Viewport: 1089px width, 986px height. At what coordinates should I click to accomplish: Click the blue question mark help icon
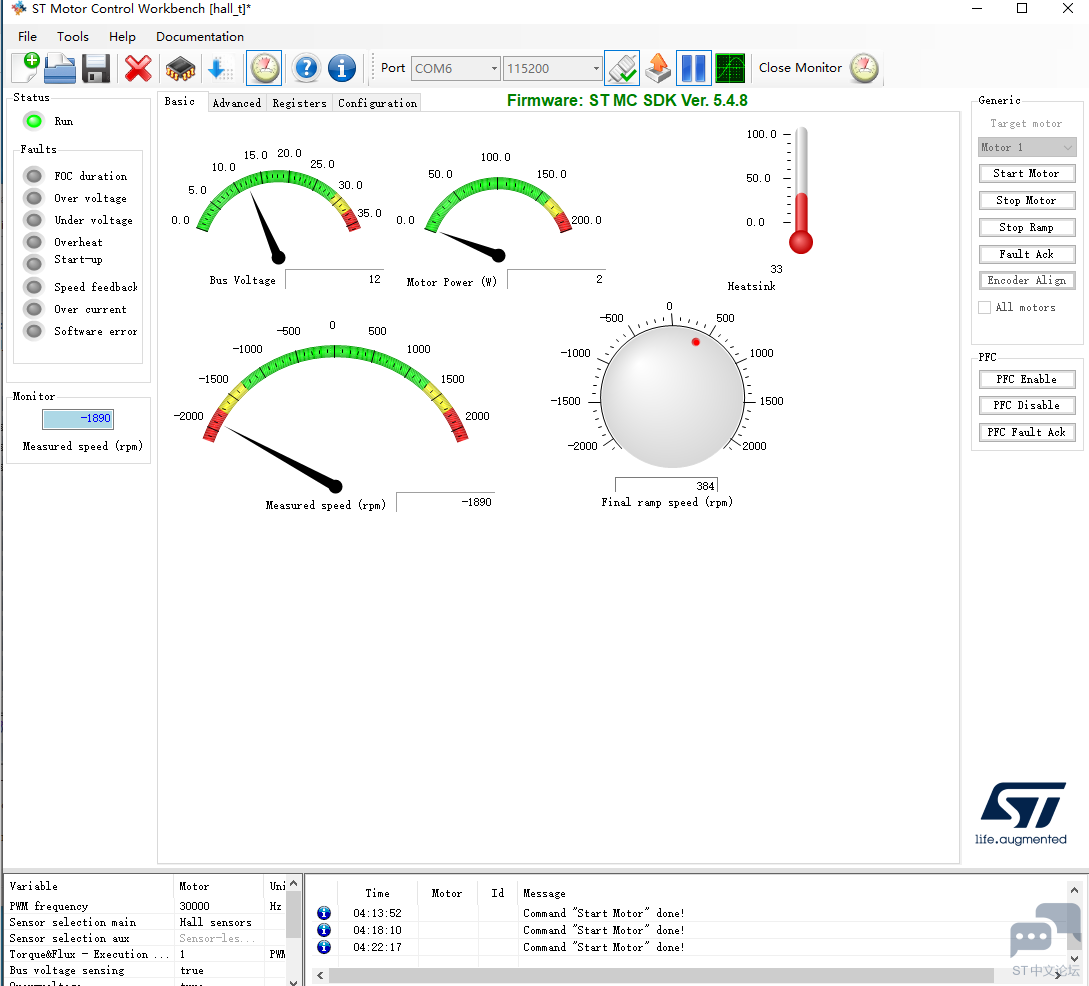306,68
